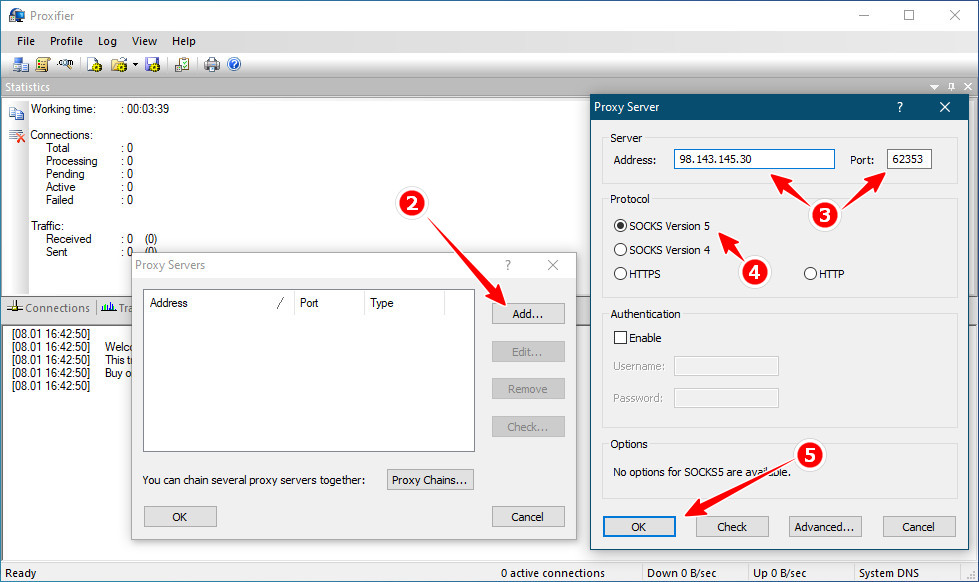Click the server Address input field

click(x=754, y=159)
